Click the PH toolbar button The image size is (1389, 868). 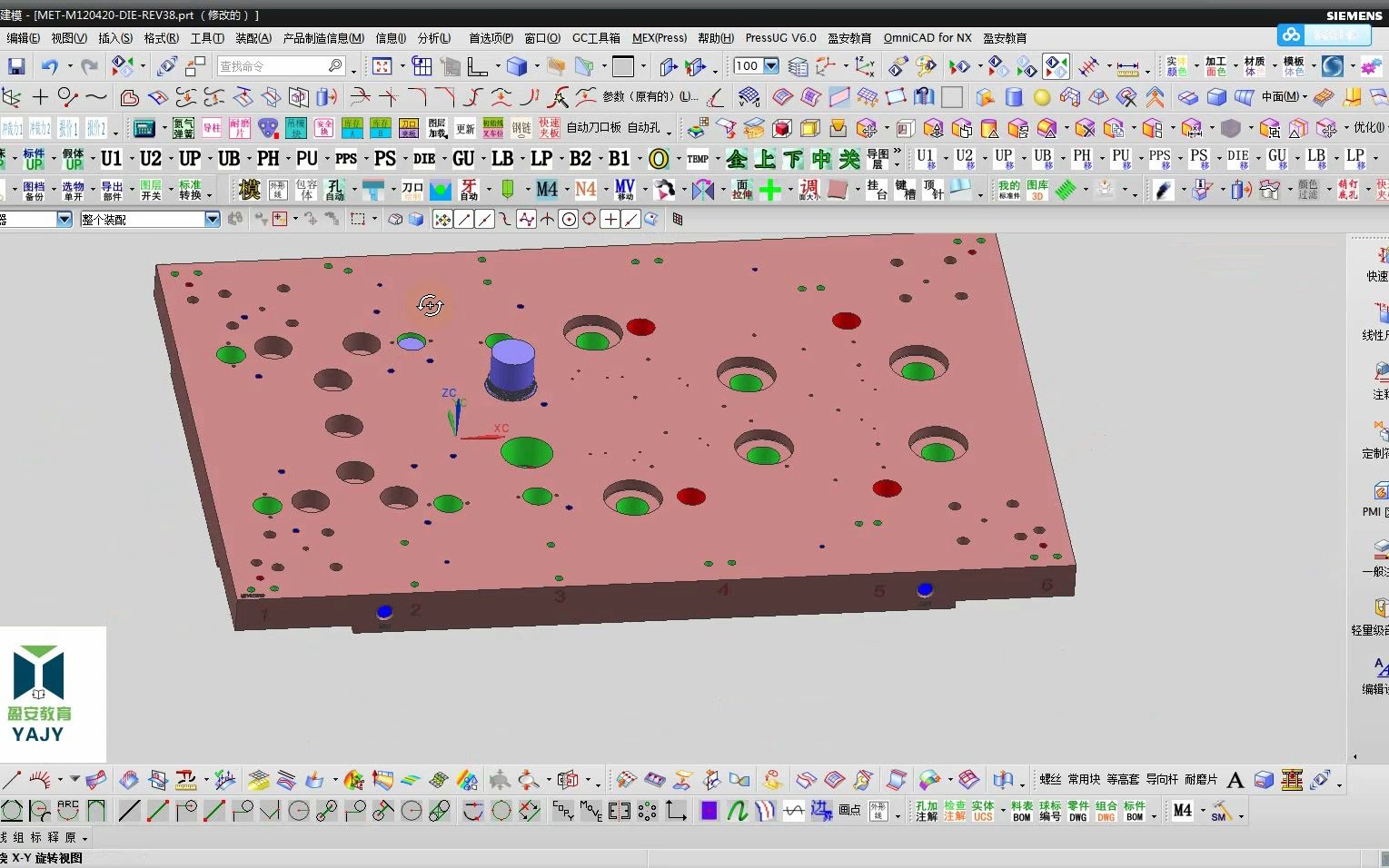pyautogui.click(x=268, y=159)
